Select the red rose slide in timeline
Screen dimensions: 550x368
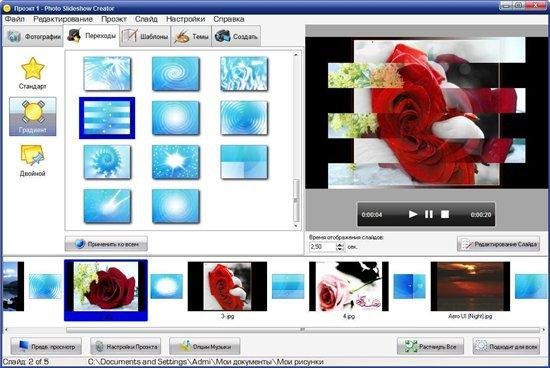pyautogui.click(x=106, y=290)
